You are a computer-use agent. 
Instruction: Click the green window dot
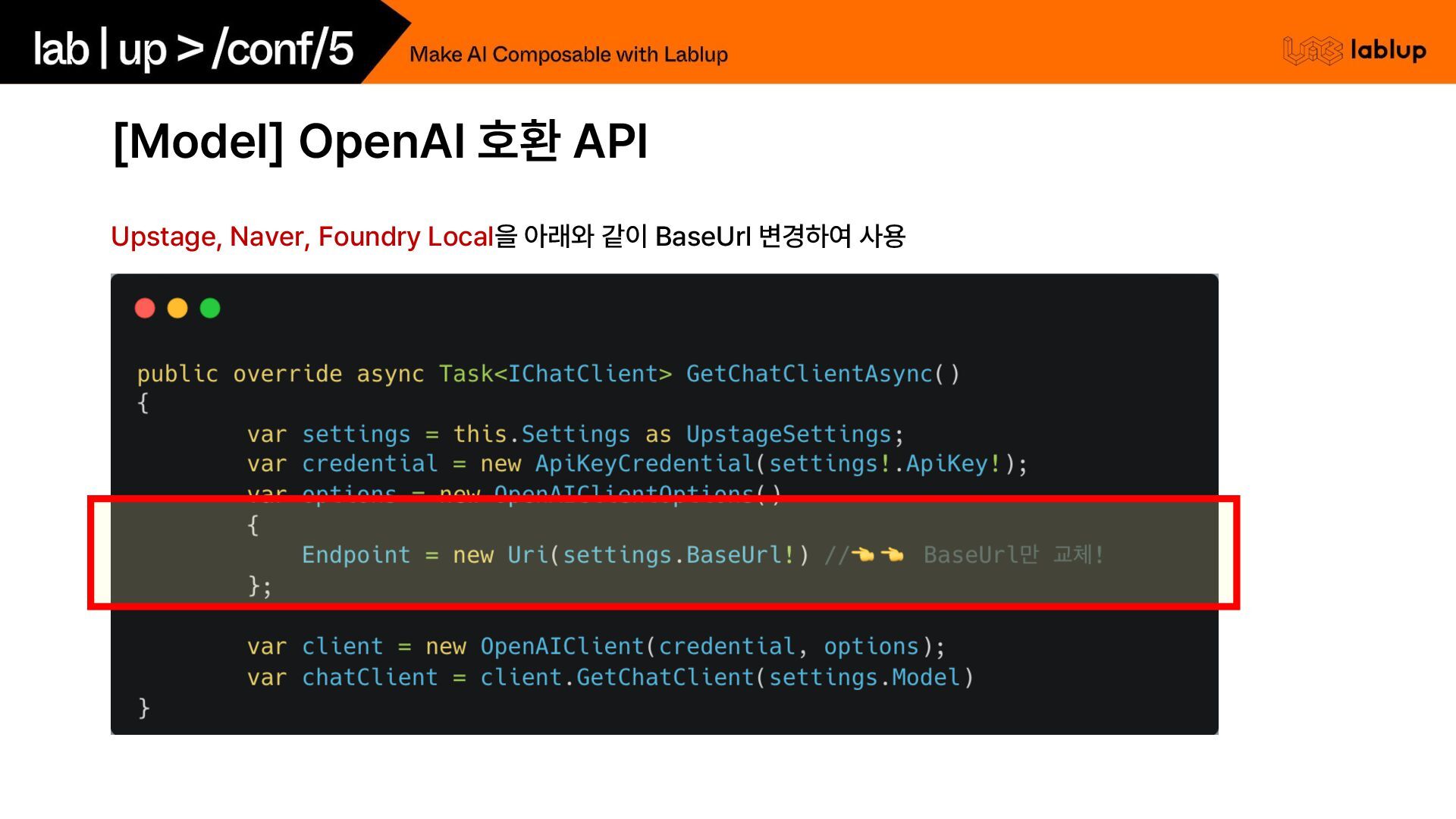pyautogui.click(x=210, y=308)
